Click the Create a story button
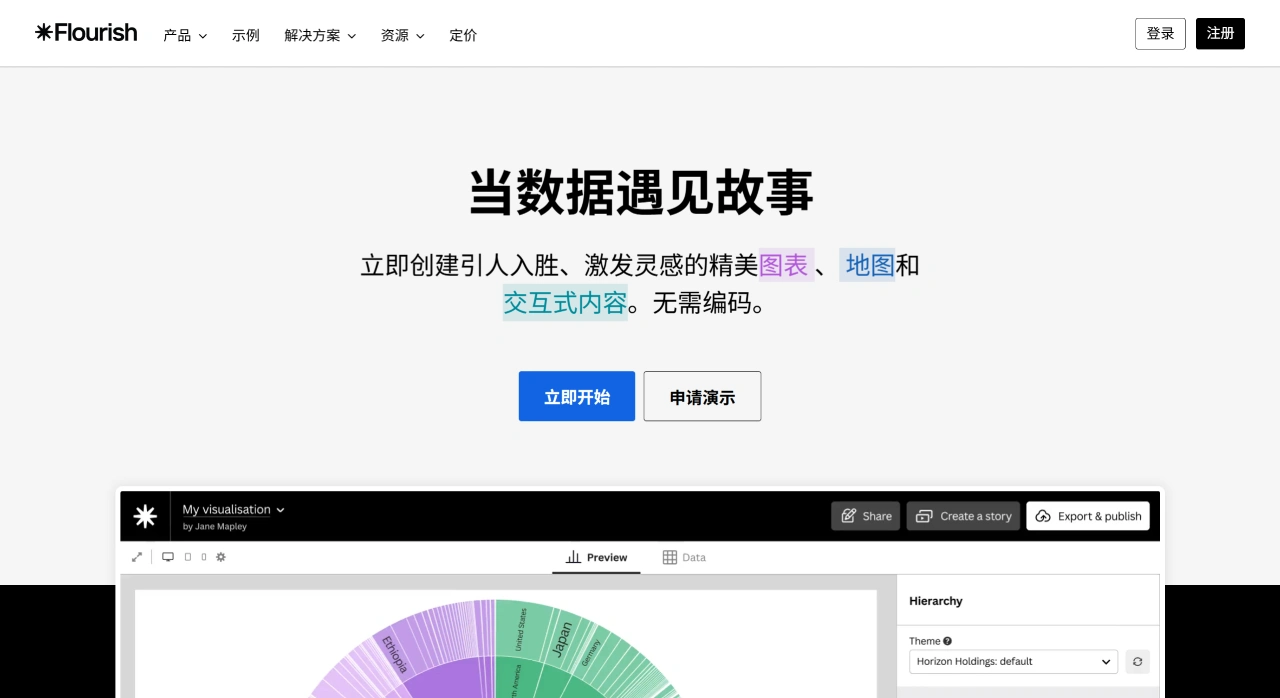The width and height of the screenshot is (1280, 698). pos(964,516)
